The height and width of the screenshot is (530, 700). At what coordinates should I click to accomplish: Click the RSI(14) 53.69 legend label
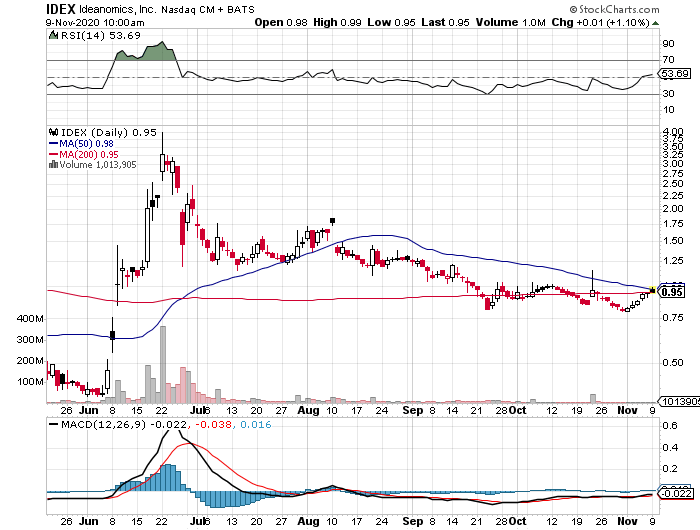tap(100, 35)
